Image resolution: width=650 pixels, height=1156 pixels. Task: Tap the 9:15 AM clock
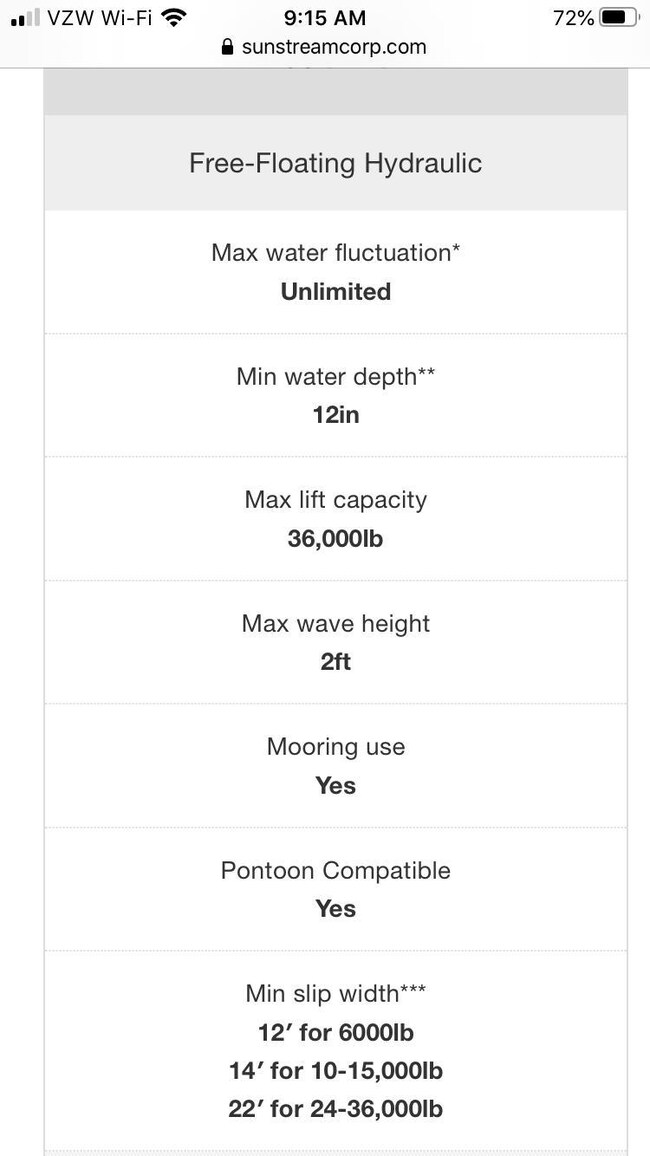(325, 17)
